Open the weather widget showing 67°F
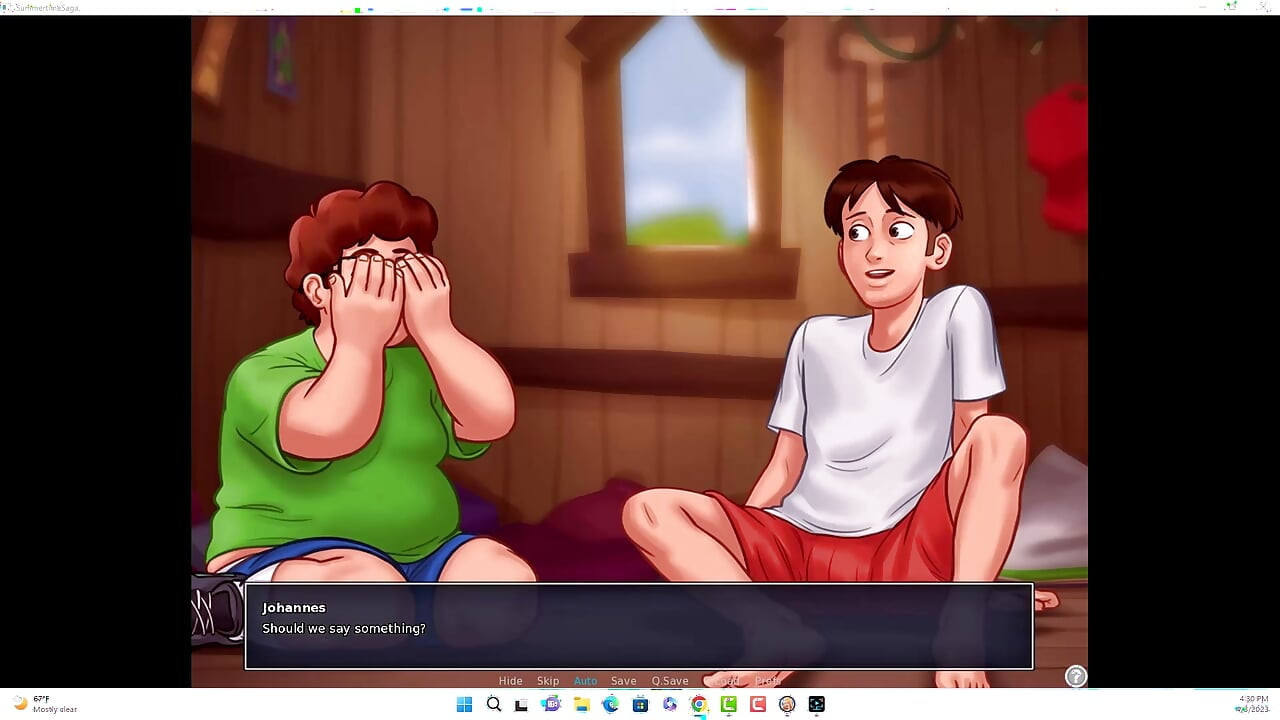The image size is (1280, 720). (x=45, y=704)
